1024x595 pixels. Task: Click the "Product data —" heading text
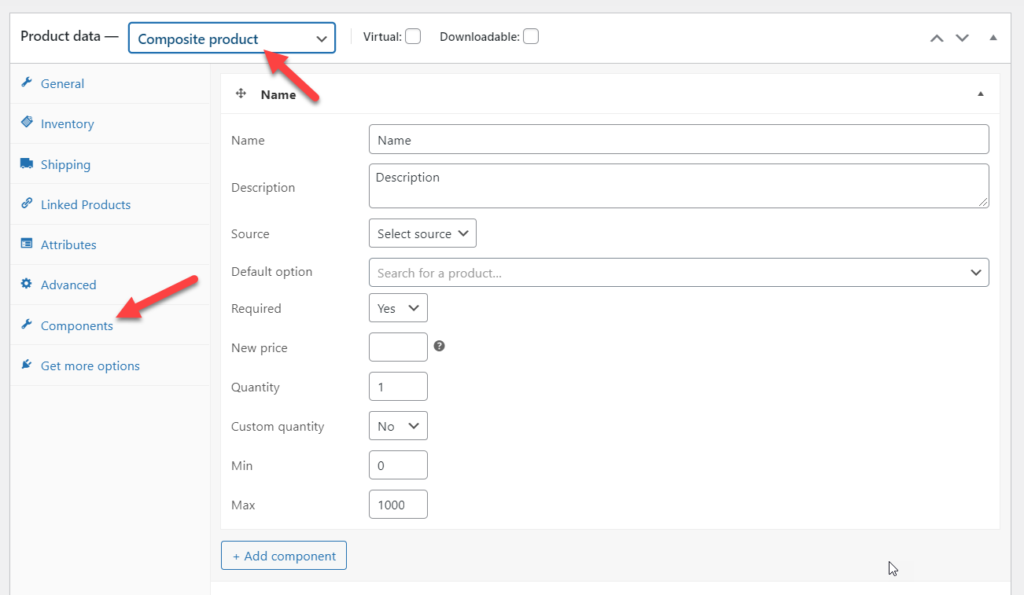click(69, 36)
